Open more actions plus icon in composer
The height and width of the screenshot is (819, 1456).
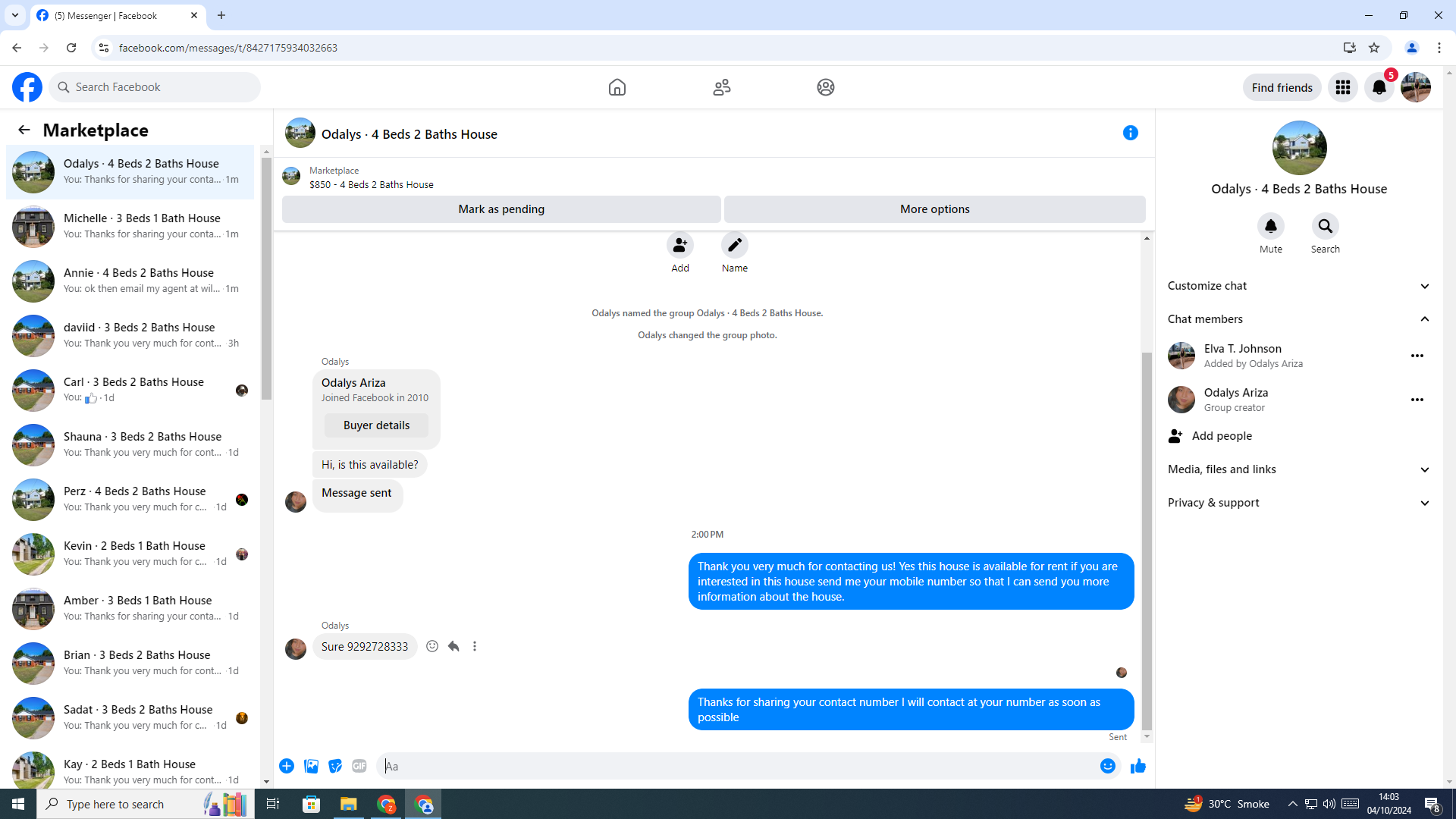coord(287,766)
